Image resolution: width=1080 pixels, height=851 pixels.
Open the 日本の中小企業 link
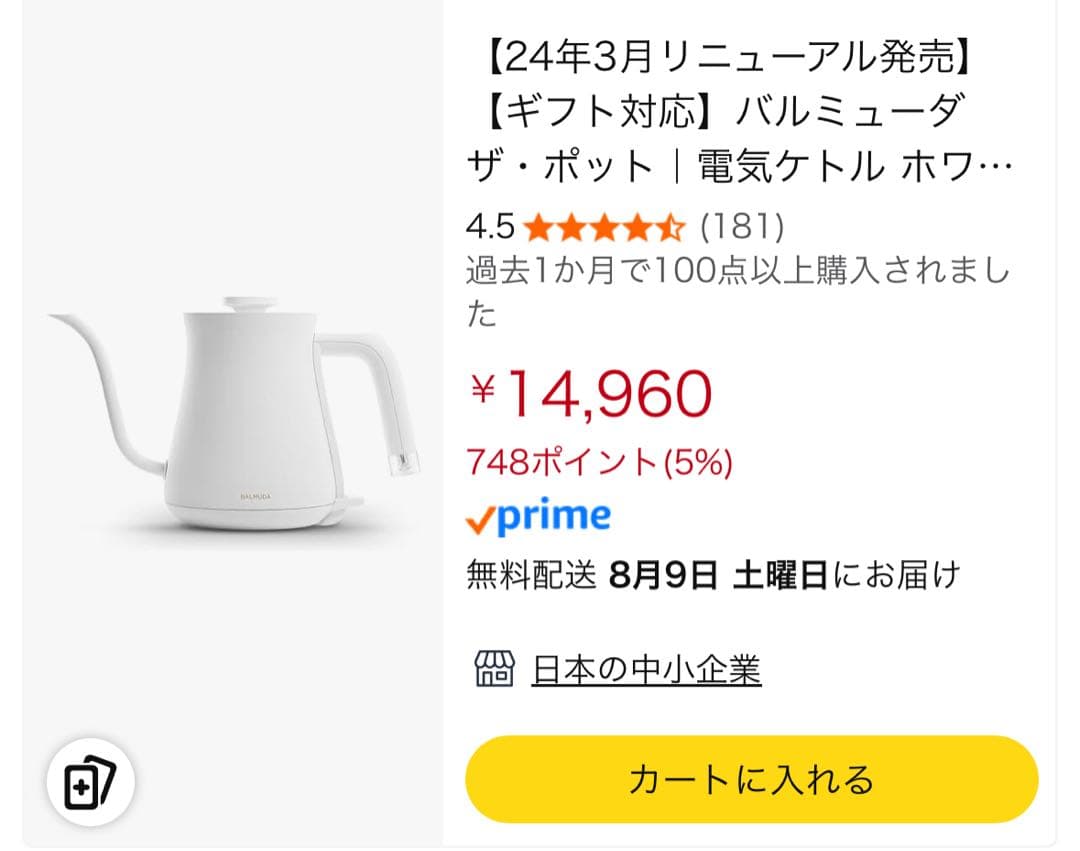click(646, 669)
